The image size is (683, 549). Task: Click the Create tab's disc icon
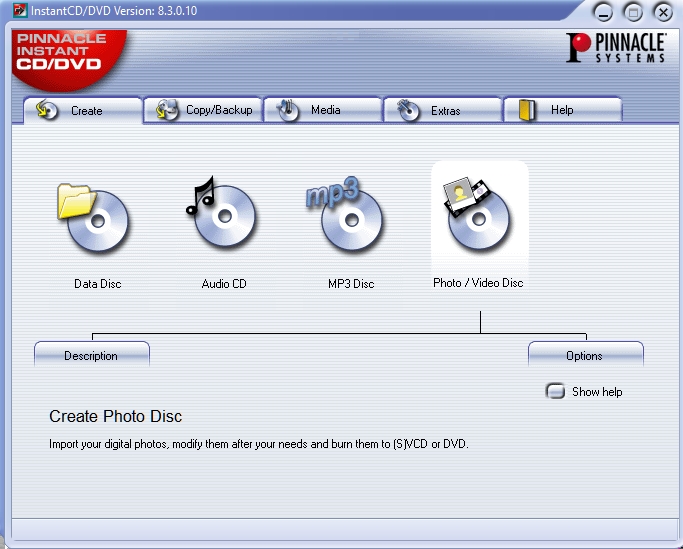point(47,110)
